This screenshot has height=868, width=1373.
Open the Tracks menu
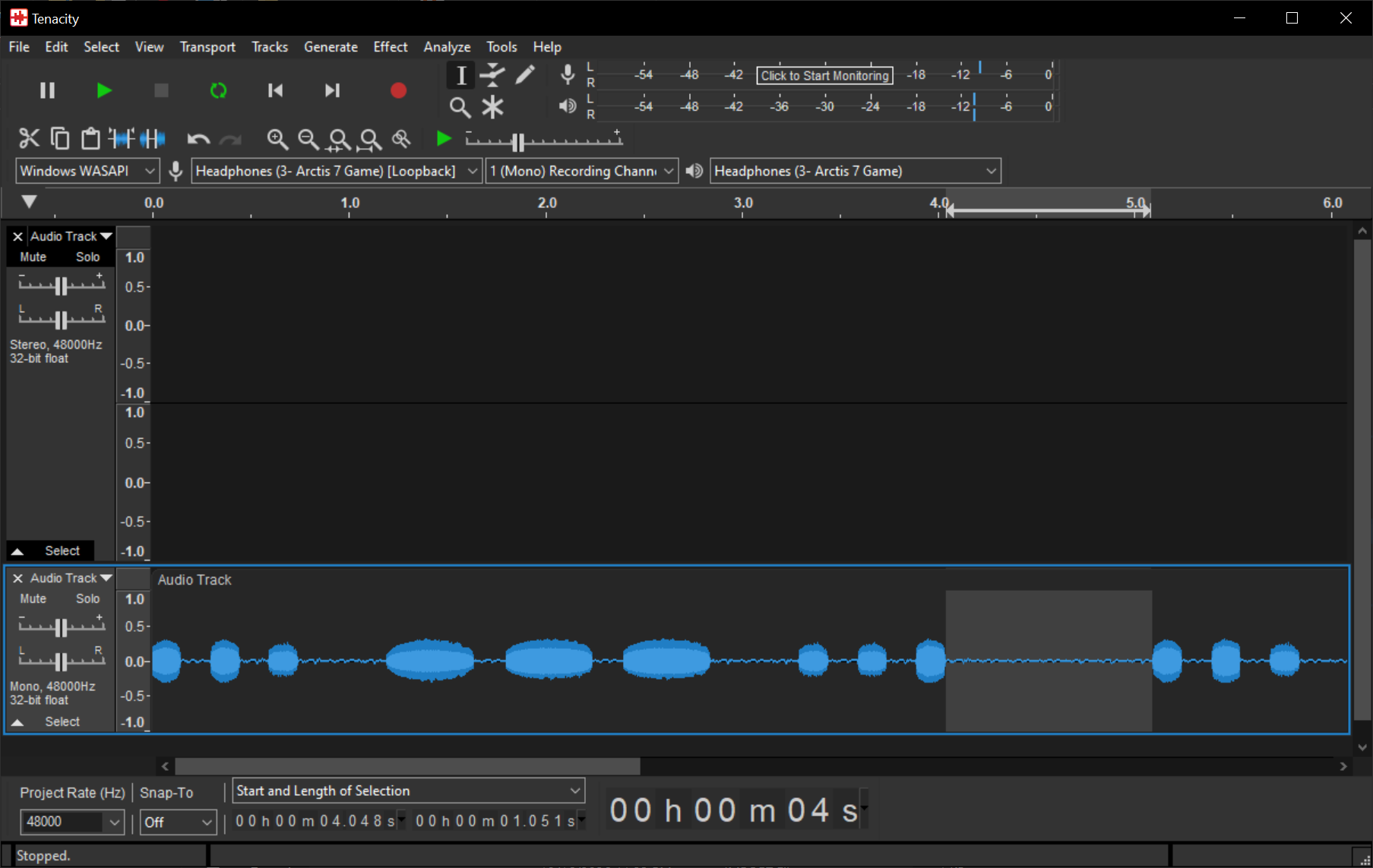(x=270, y=47)
